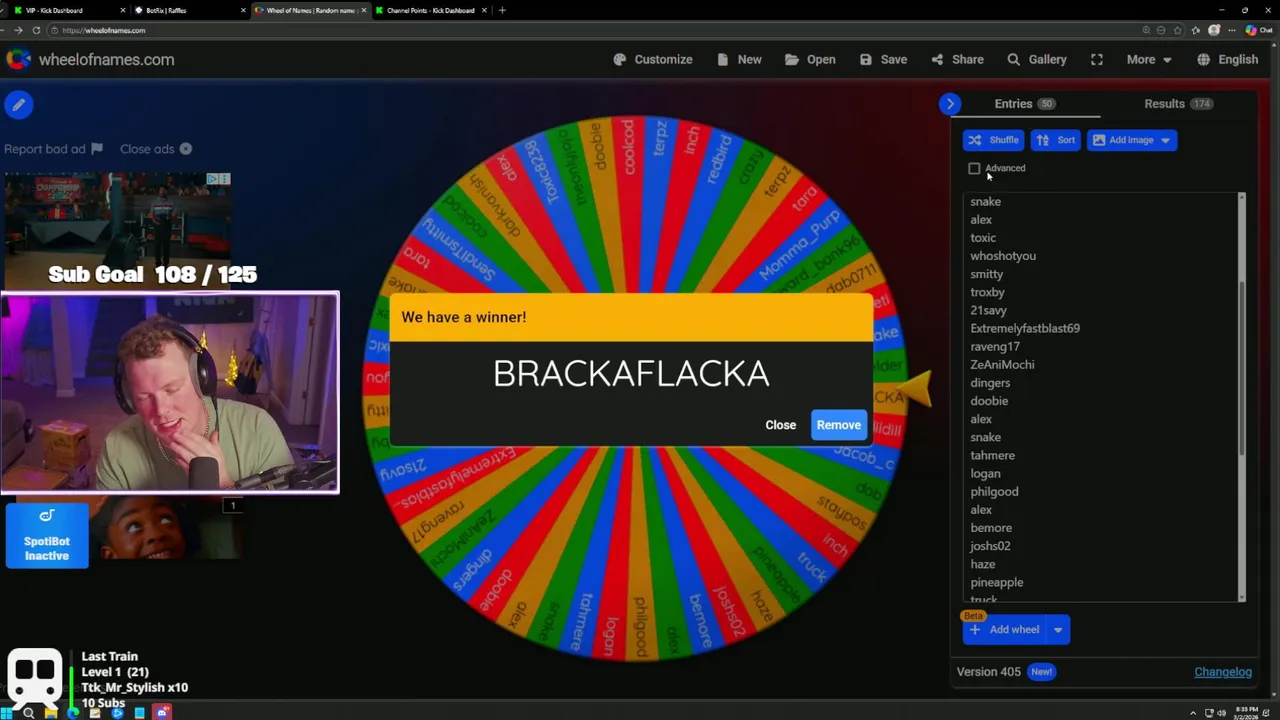Click entry 'philgood' in the list
The width and height of the screenshot is (1280, 720).
coord(994,492)
